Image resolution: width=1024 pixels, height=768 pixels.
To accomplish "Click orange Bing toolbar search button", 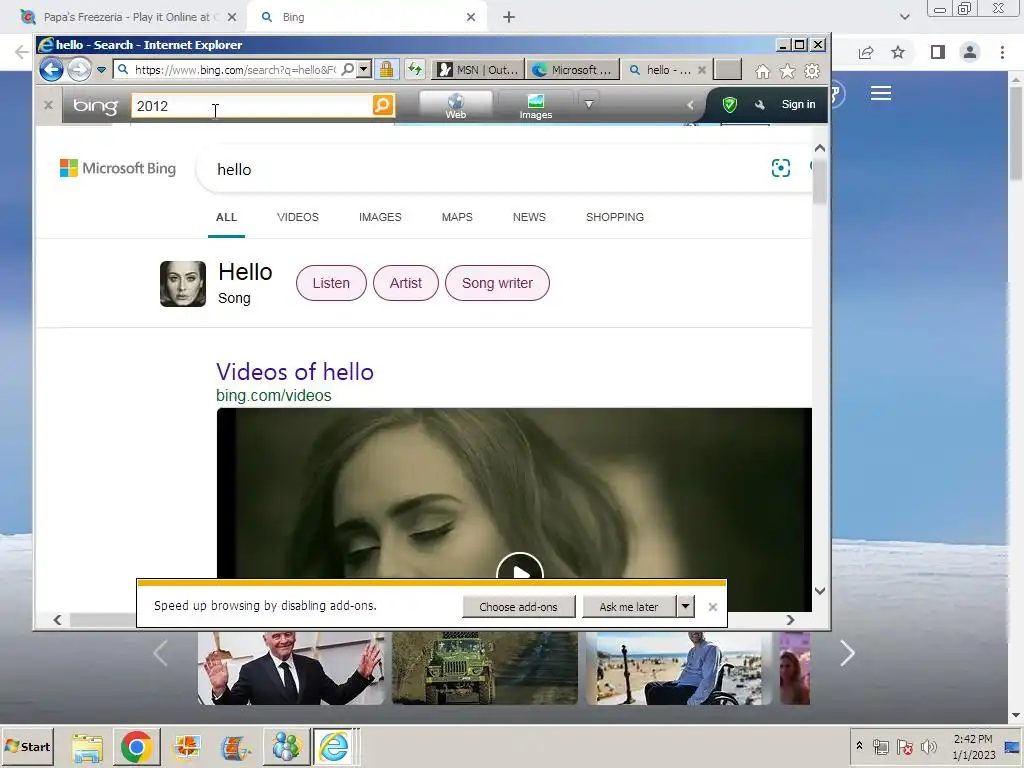I will click(383, 105).
